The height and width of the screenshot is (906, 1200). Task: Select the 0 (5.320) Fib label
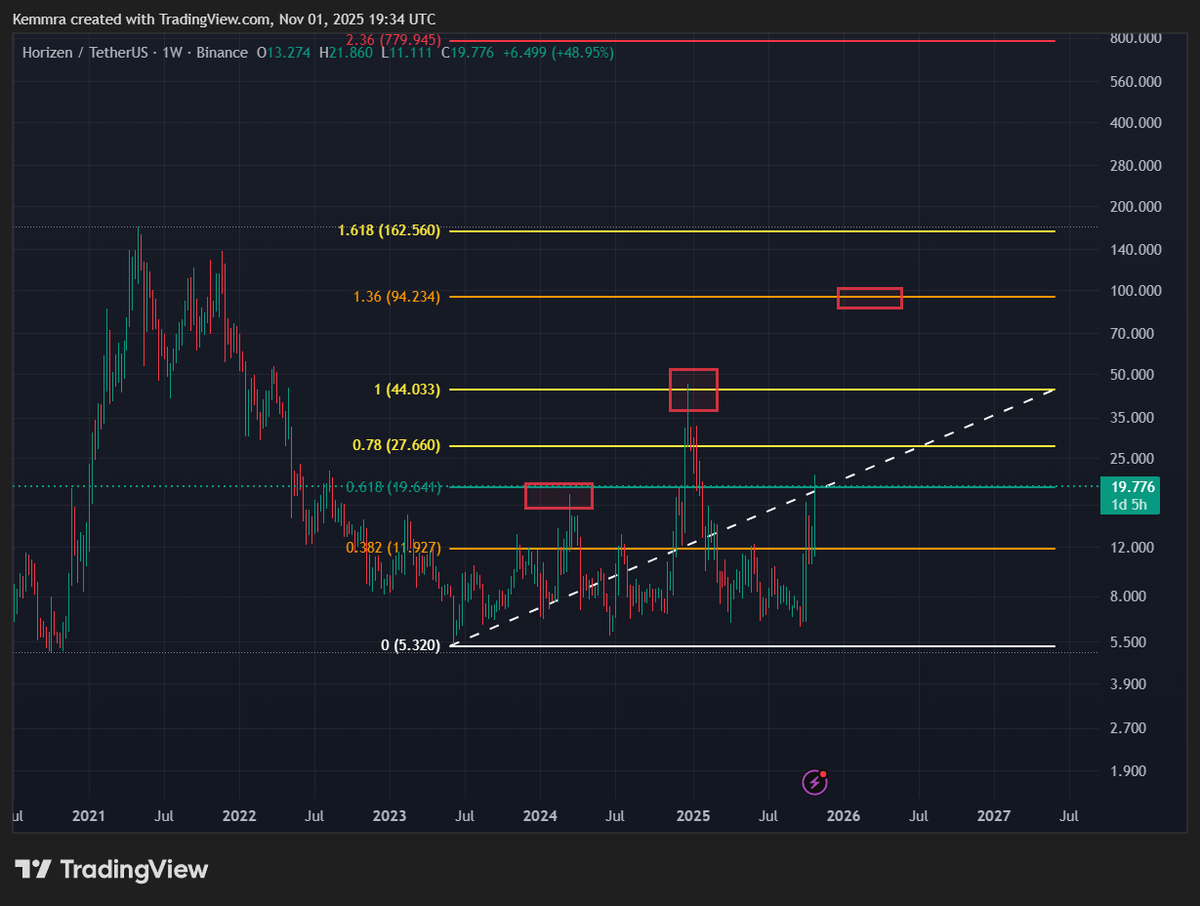410,645
